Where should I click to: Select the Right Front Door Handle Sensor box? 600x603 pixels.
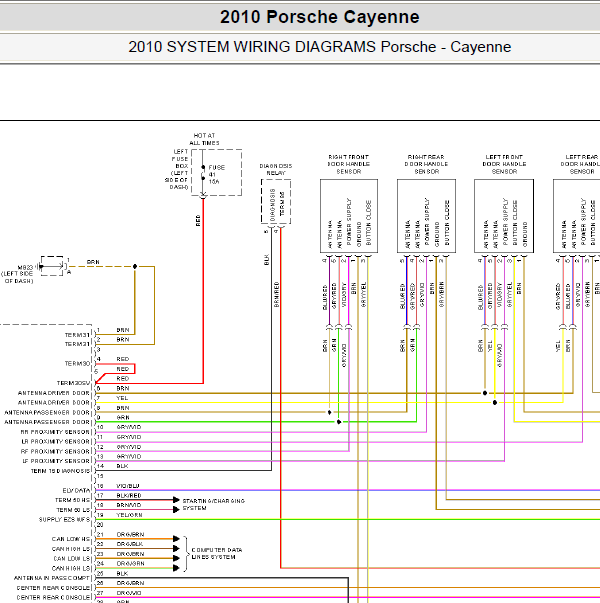tap(349, 216)
